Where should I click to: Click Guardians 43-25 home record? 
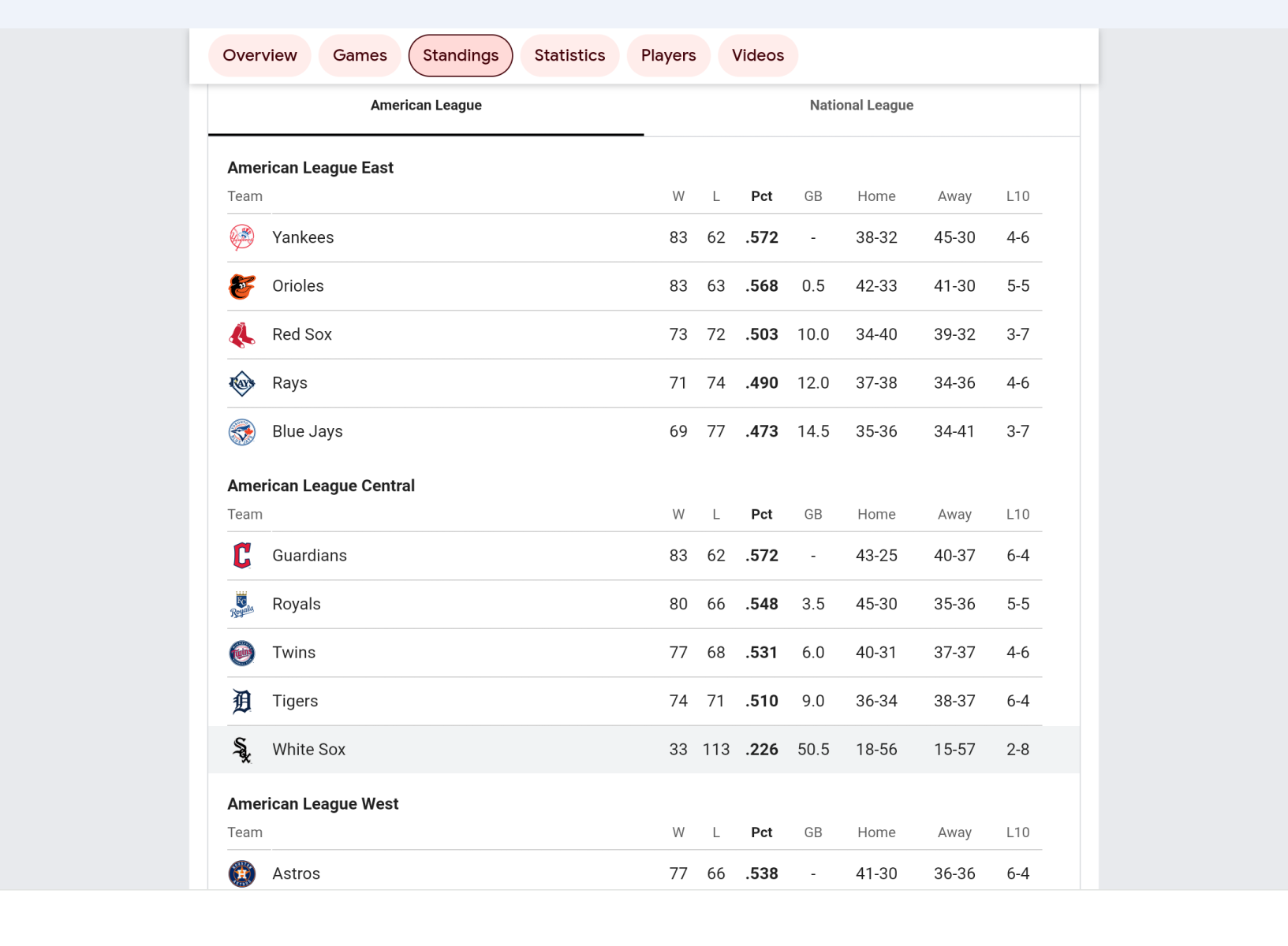click(876, 556)
